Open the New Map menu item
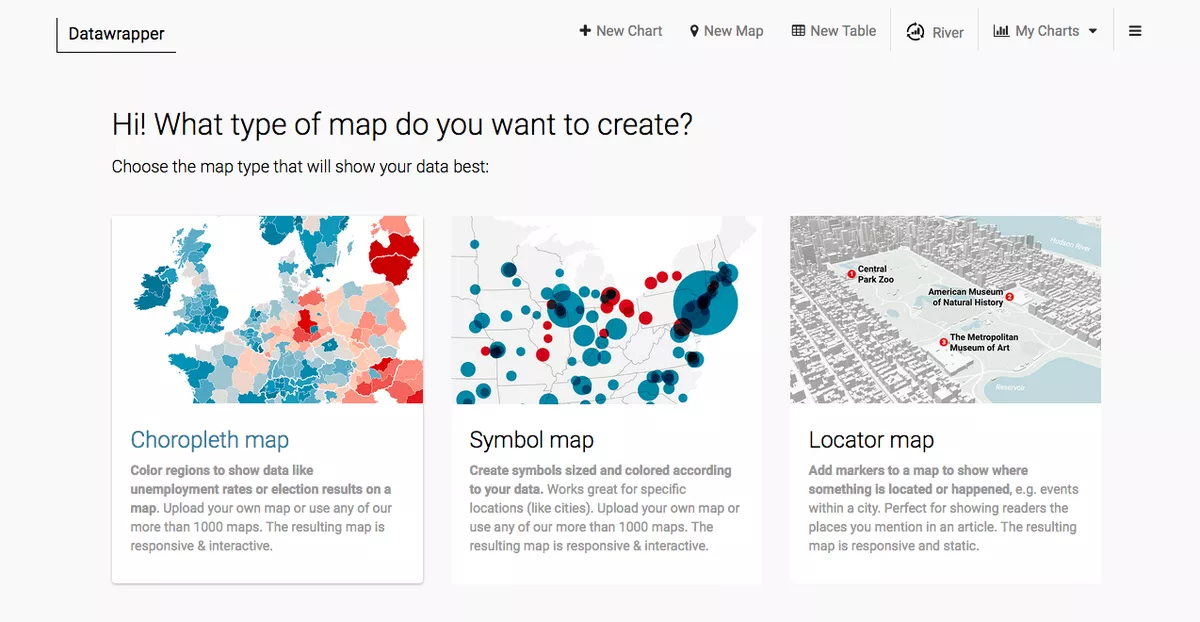This screenshot has width=1200, height=622. [x=727, y=31]
